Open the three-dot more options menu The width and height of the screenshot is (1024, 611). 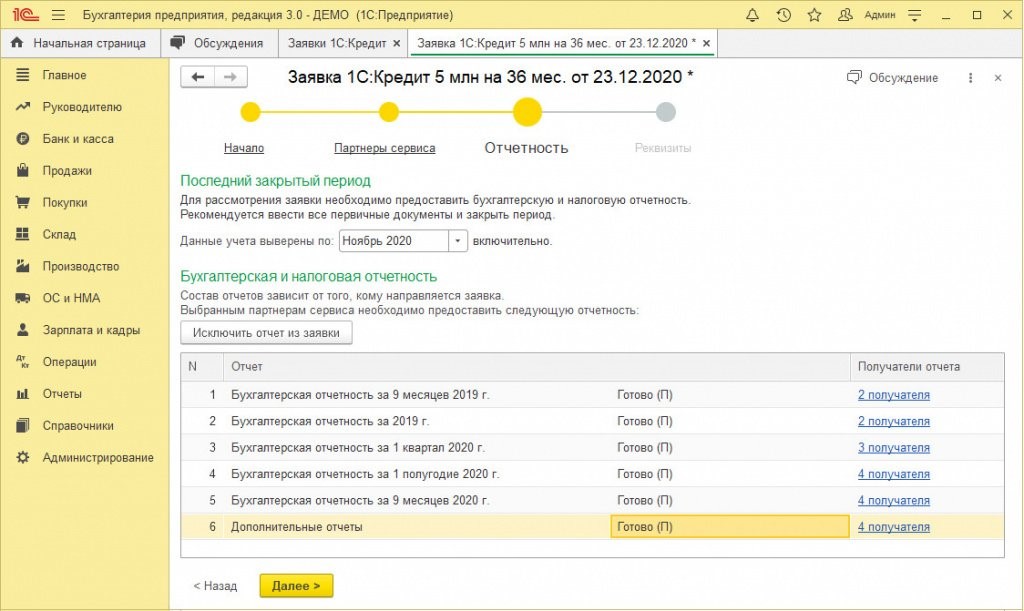point(970,78)
